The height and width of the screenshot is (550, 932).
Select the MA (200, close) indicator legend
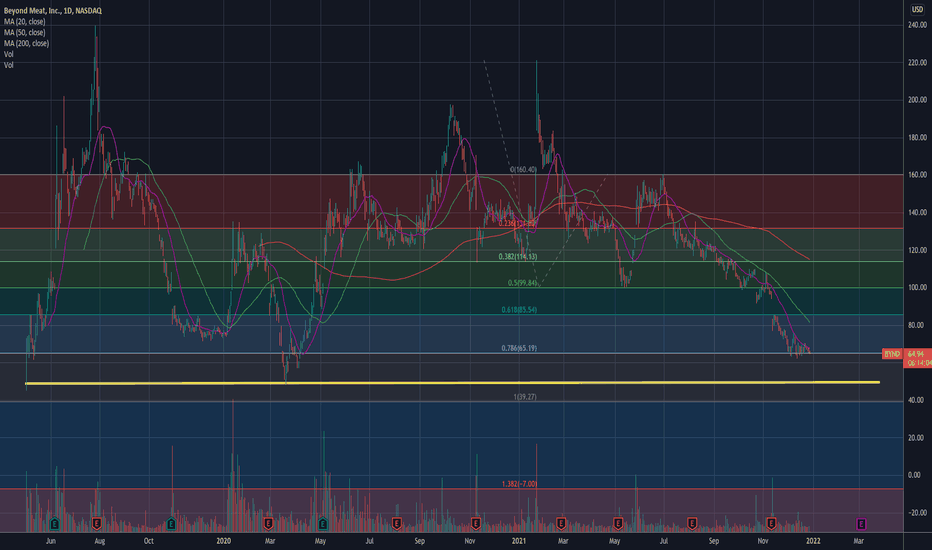[x=26, y=43]
